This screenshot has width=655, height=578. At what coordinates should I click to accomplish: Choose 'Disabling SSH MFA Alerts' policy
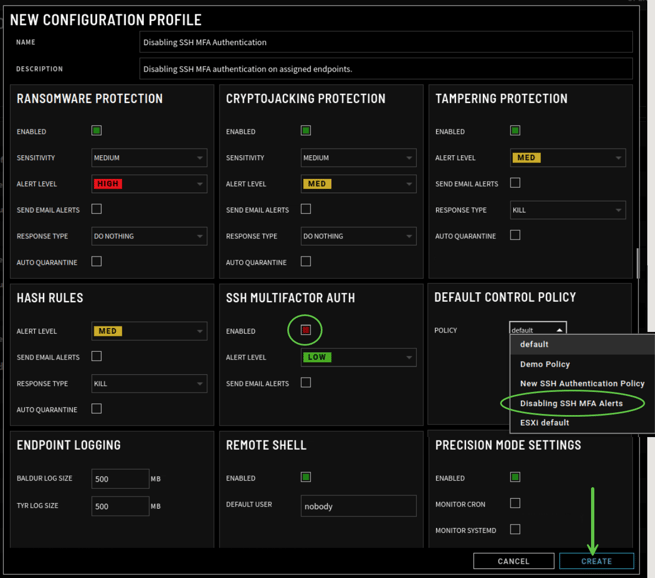[582, 403]
